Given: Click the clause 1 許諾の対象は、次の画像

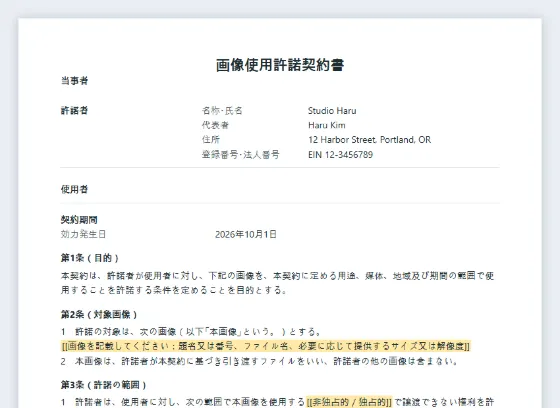Looking at the screenshot, I should (191, 332).
